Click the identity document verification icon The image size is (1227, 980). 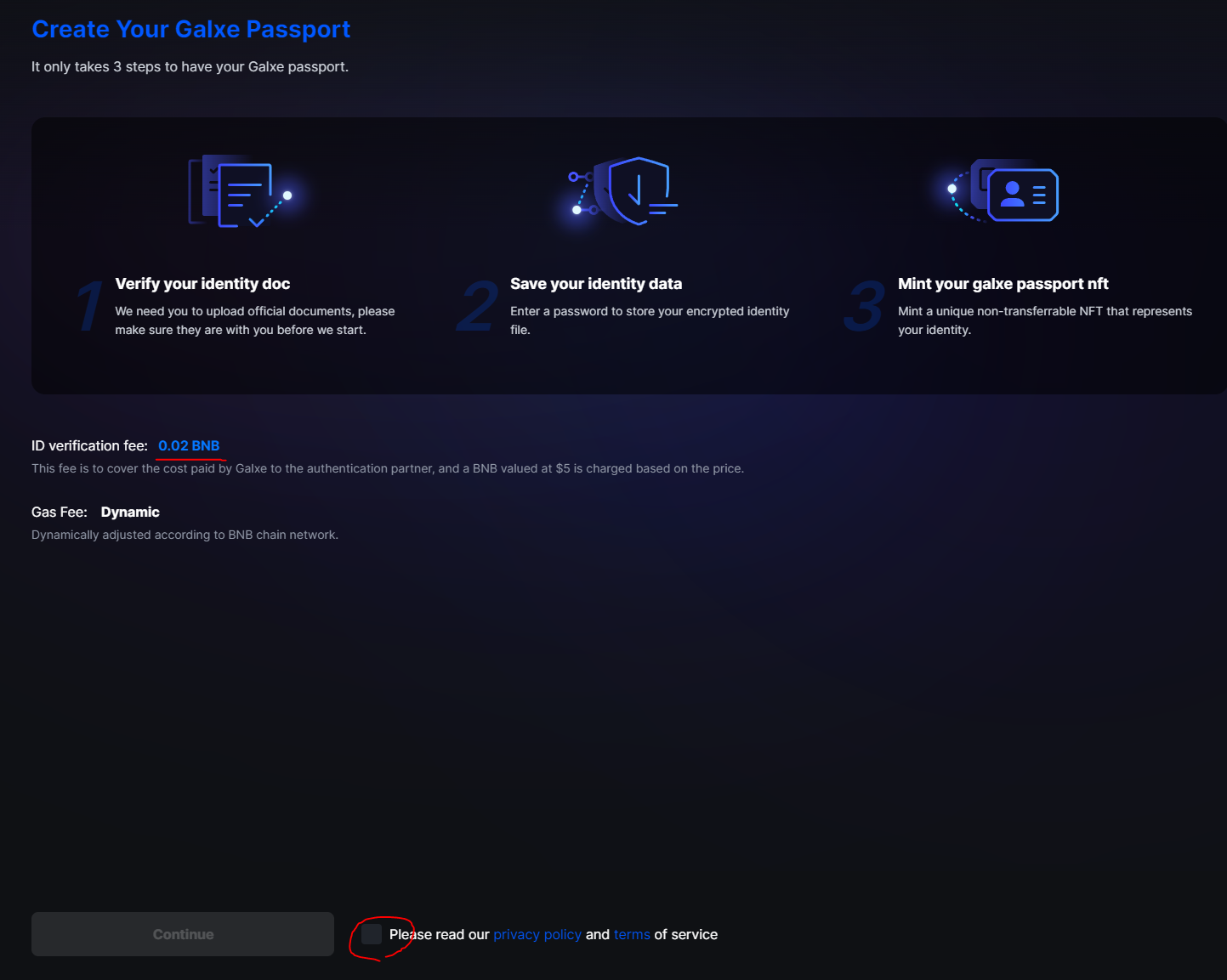[240, 192]
